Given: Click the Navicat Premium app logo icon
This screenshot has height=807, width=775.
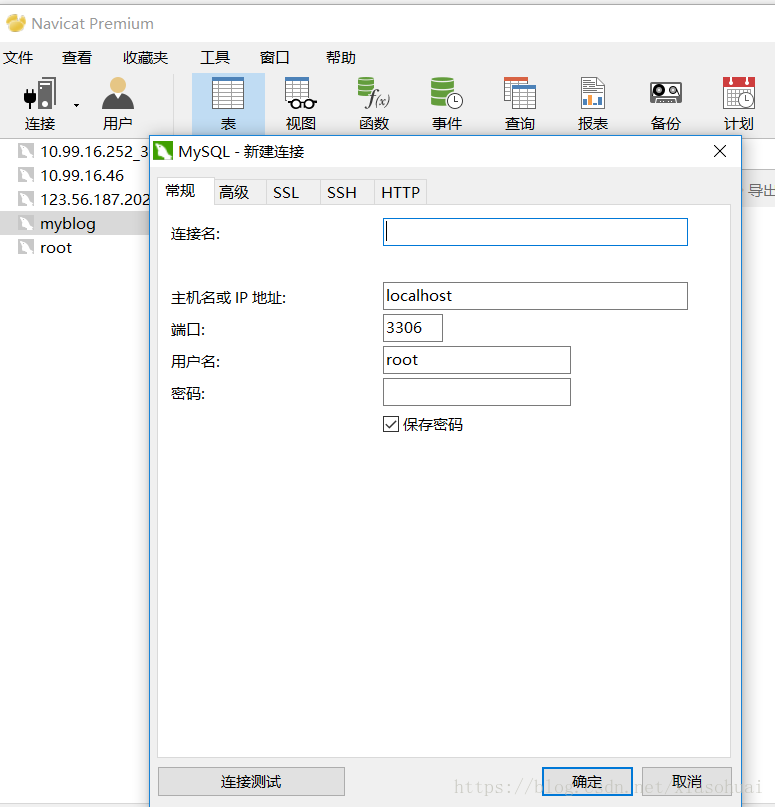Looking at the screenshot, I should [16, 23].
